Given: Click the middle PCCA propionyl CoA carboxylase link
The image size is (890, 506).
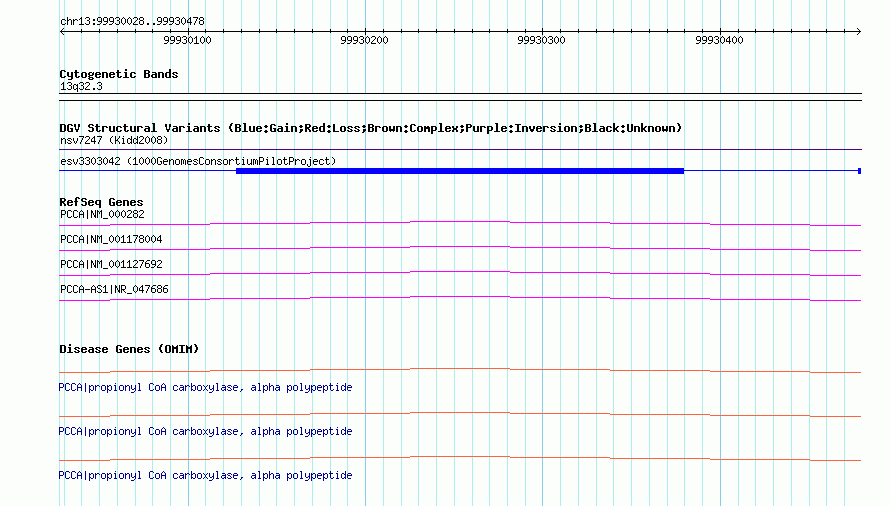Looking at the screenshot, I should pos(205,432).
